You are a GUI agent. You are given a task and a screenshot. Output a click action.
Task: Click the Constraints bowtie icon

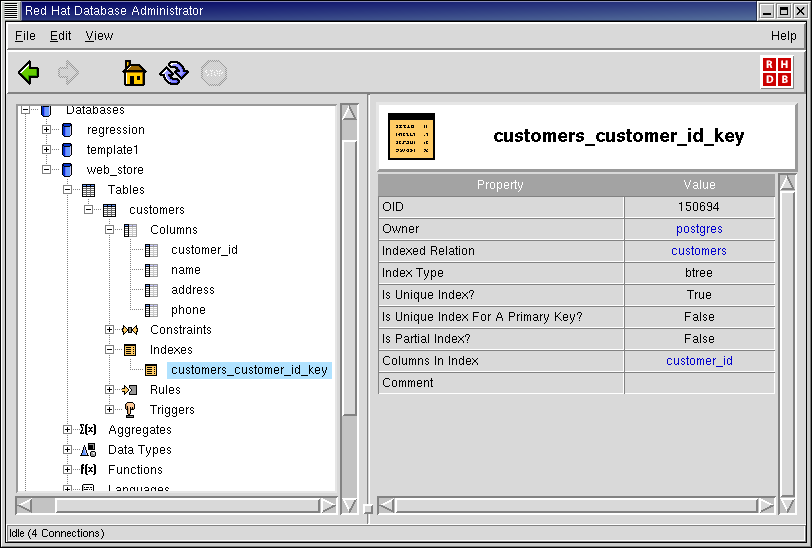tap(130, 330)
